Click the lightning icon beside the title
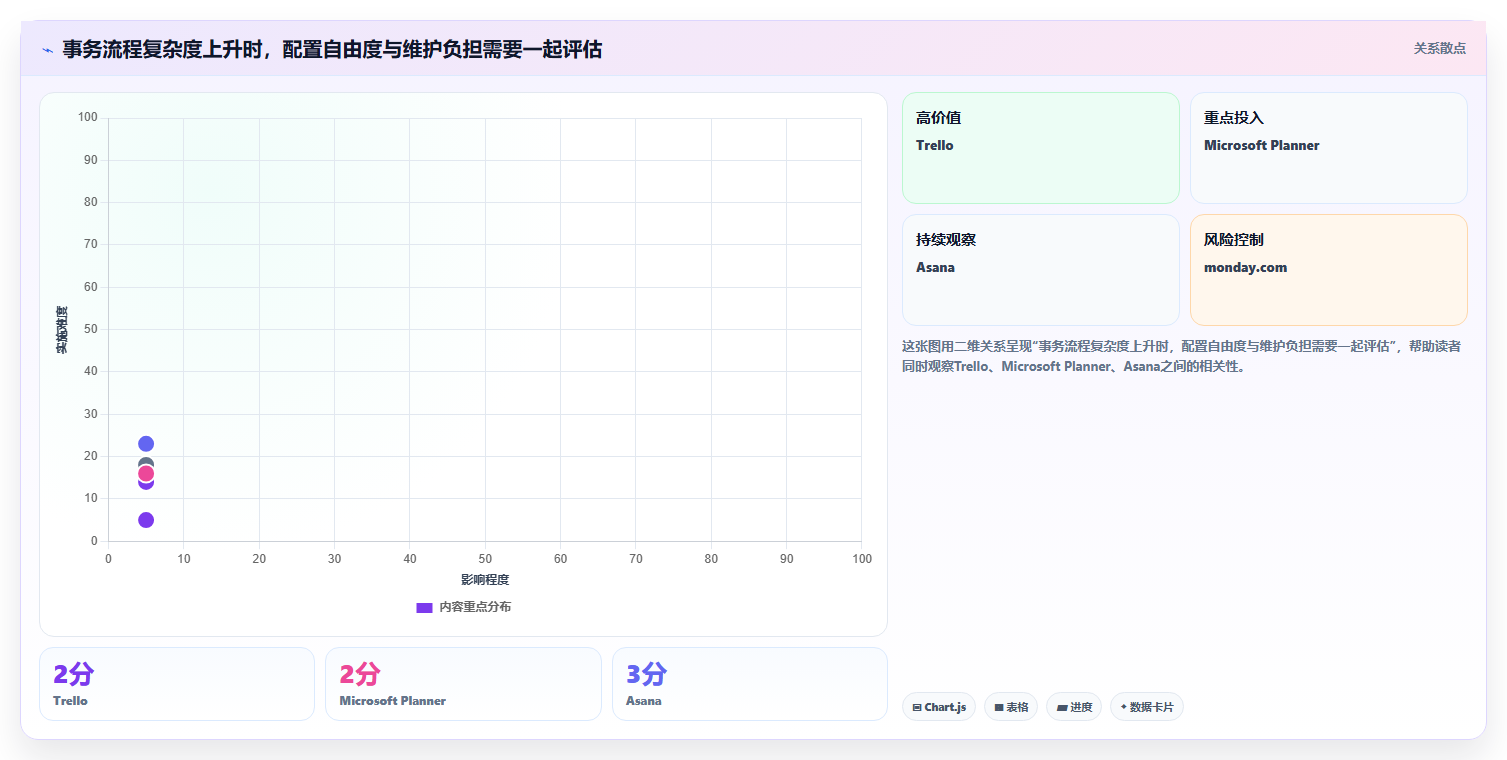 coord(47,49)
